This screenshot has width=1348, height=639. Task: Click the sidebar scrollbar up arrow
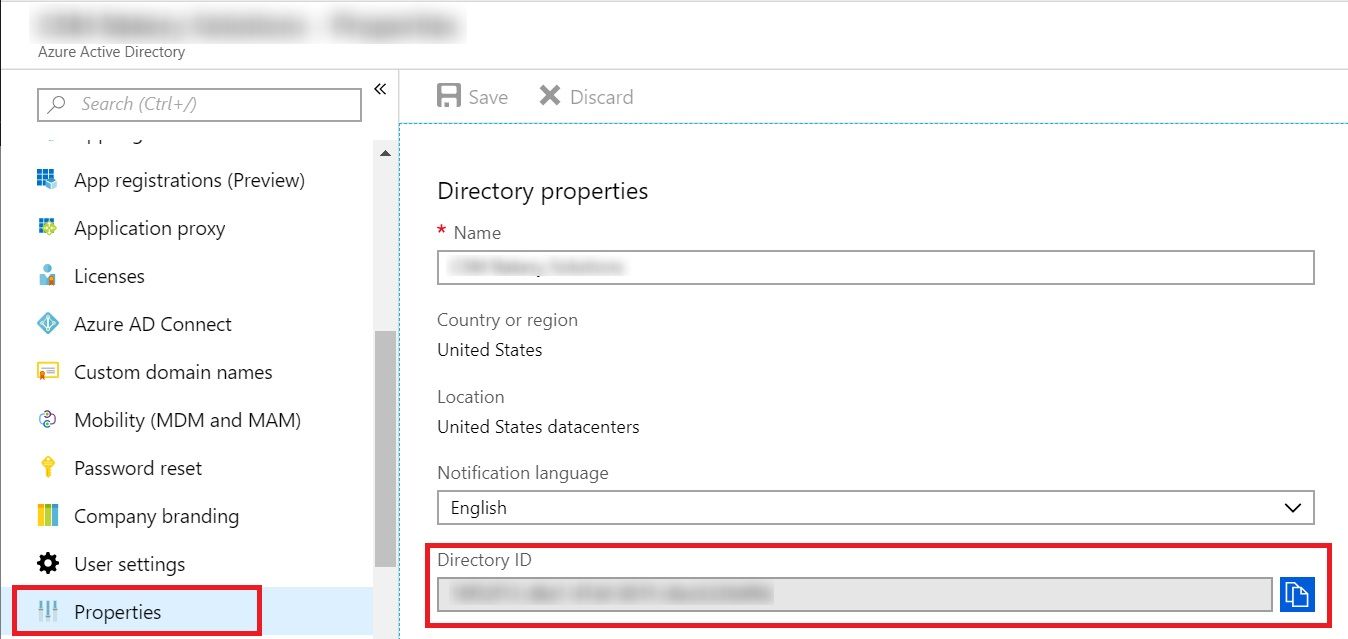(x=385, y=153)
